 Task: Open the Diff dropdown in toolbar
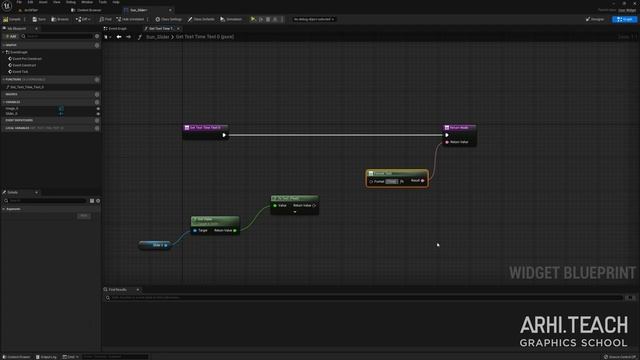click(83, 19)
